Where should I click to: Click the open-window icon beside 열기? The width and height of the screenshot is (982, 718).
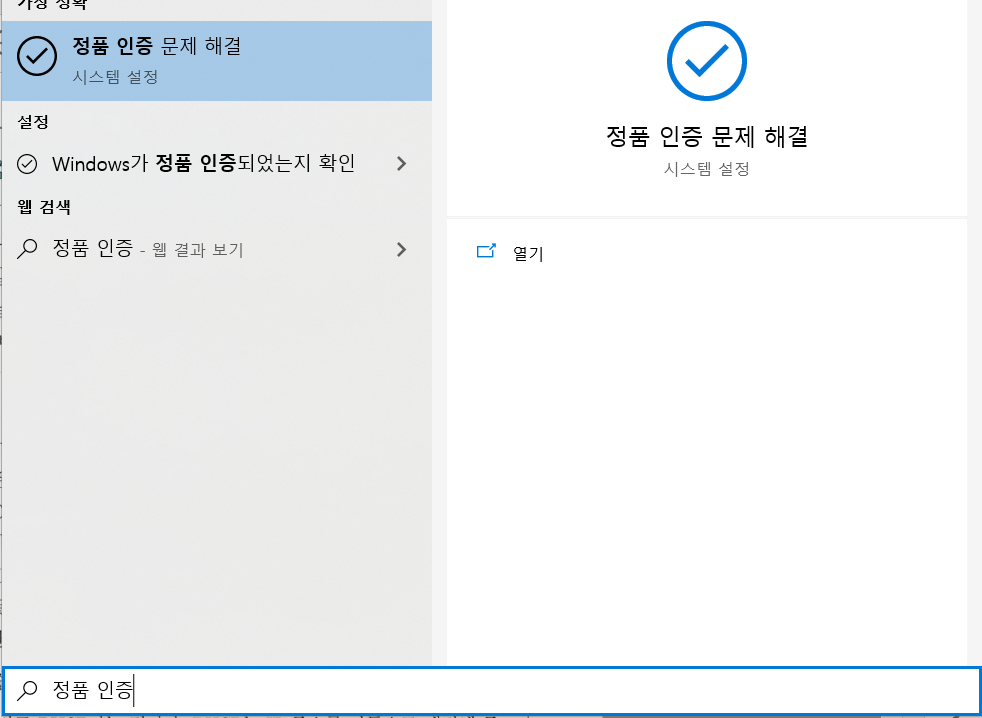[x=486, y=251]
